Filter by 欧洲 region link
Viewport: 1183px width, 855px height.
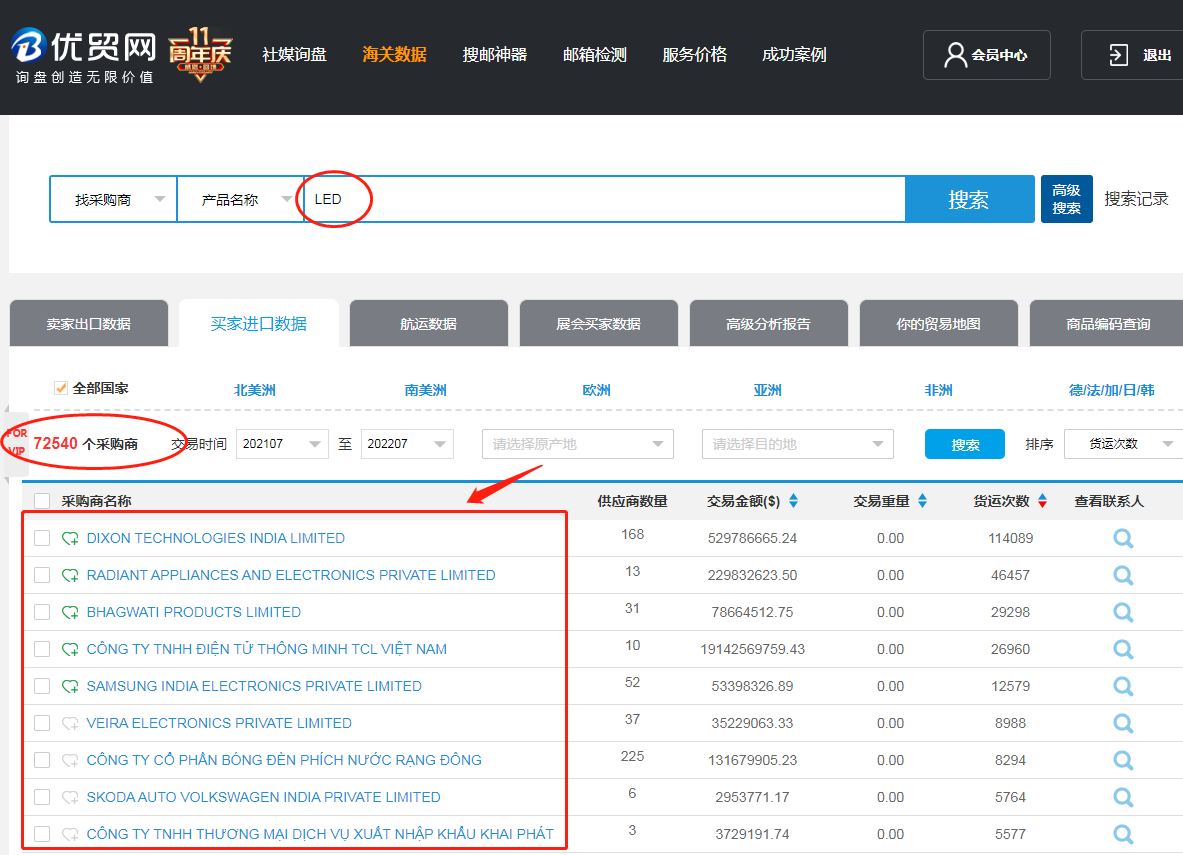point(597,390)
